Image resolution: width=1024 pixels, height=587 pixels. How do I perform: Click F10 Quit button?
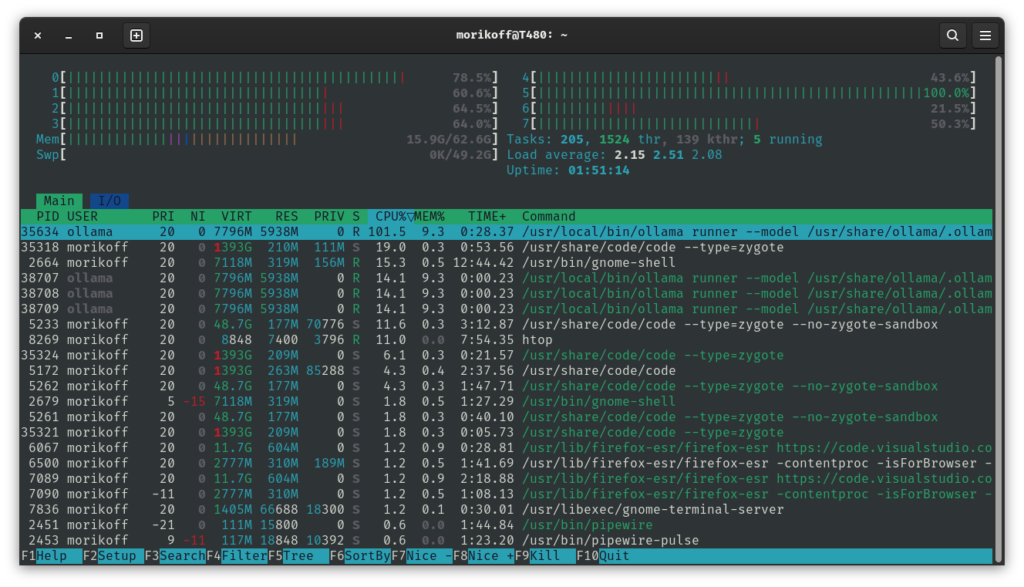603,556
